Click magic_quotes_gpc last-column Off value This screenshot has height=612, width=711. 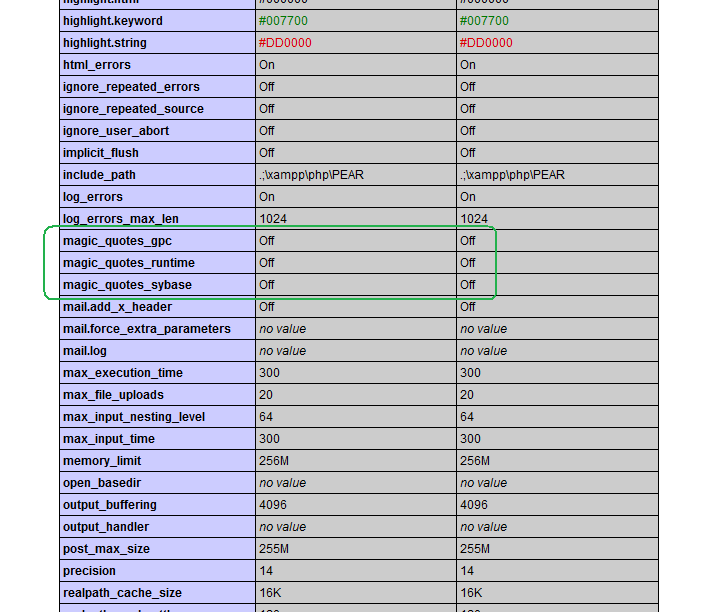click(468, 241)
